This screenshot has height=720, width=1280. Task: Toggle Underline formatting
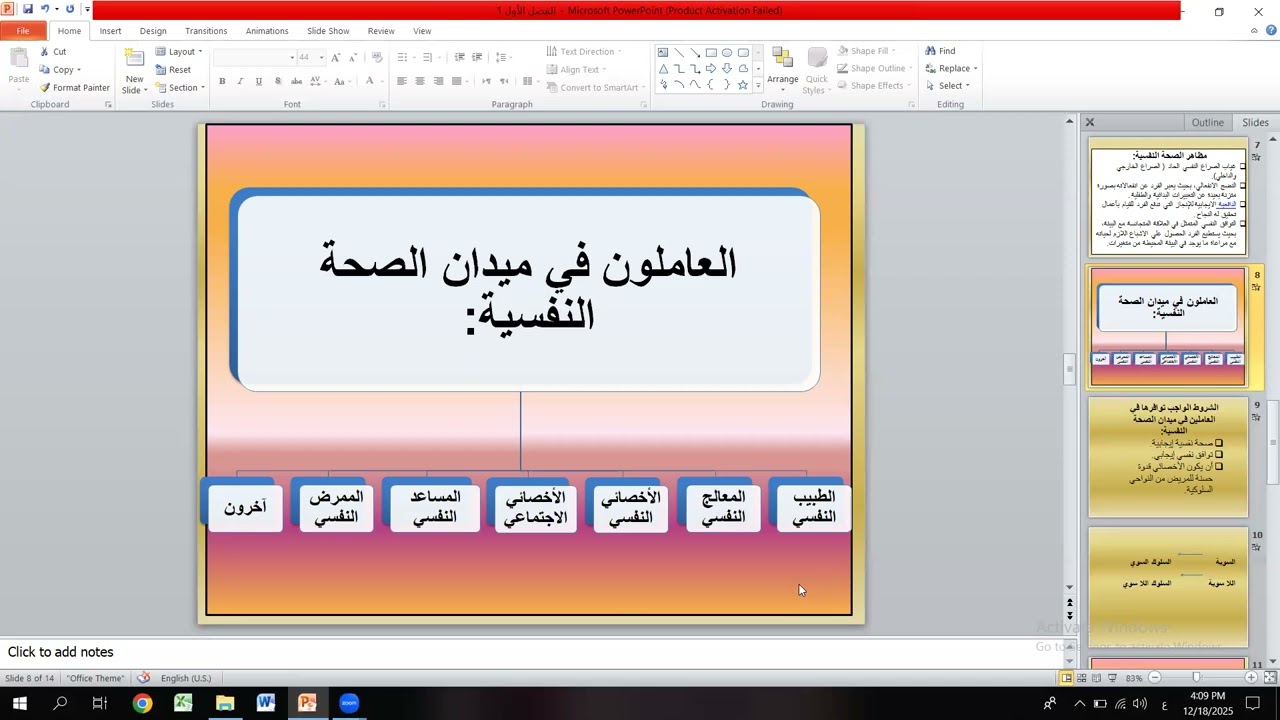click(259, 81)
